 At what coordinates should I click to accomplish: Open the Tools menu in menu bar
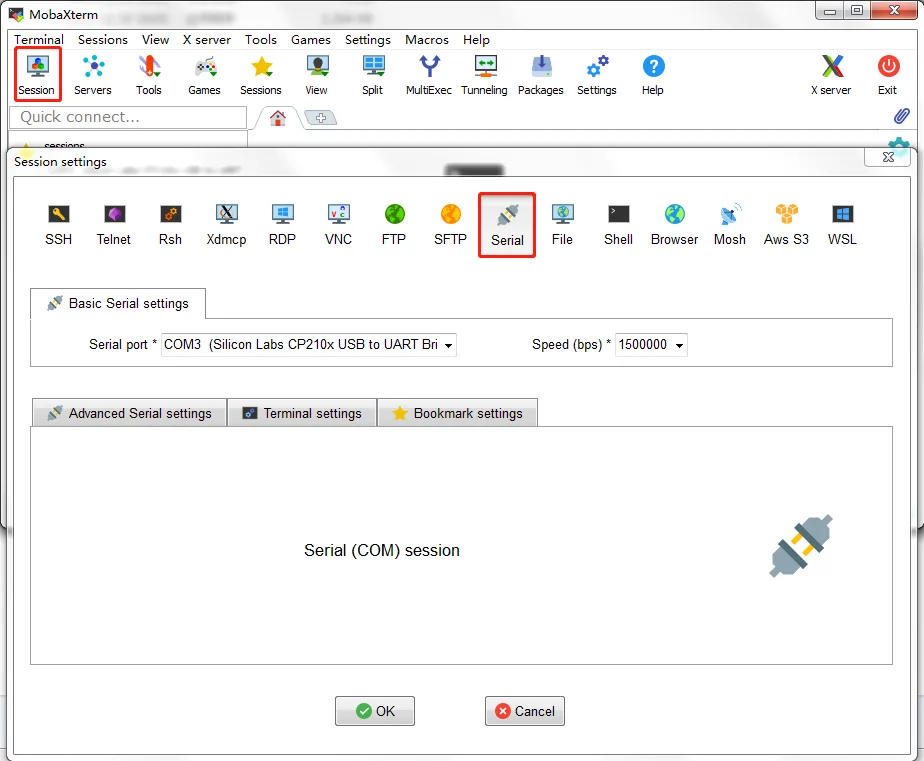point(261,39)
